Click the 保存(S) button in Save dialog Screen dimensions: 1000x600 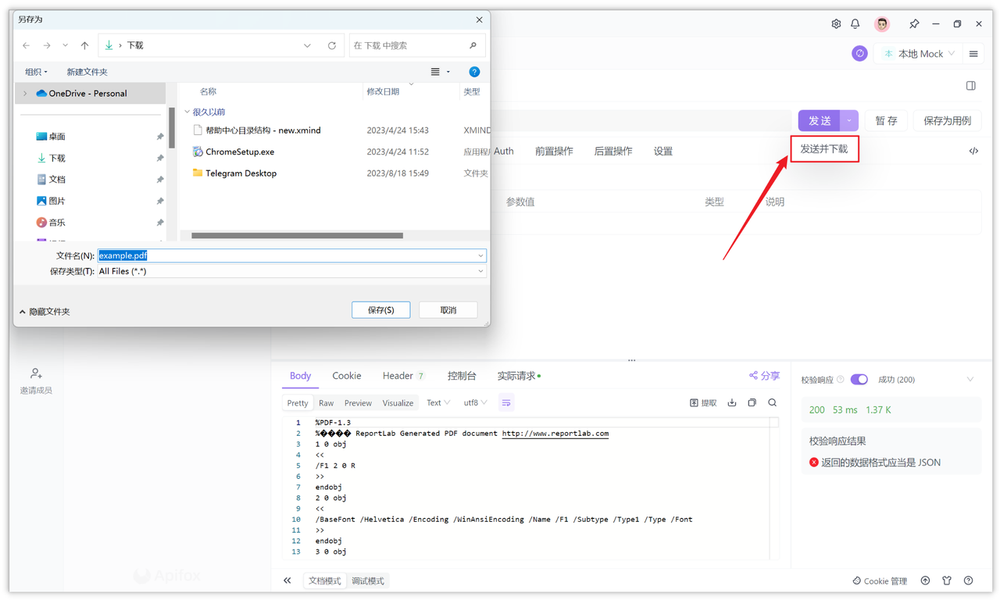[381, 309]
